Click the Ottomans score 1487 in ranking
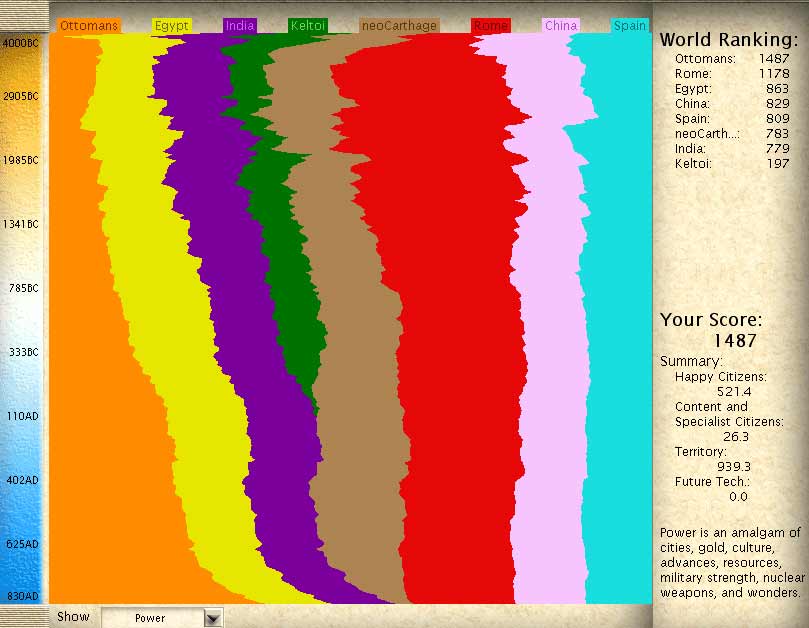This screenshot has width=809, height=628. coord(774,59)
